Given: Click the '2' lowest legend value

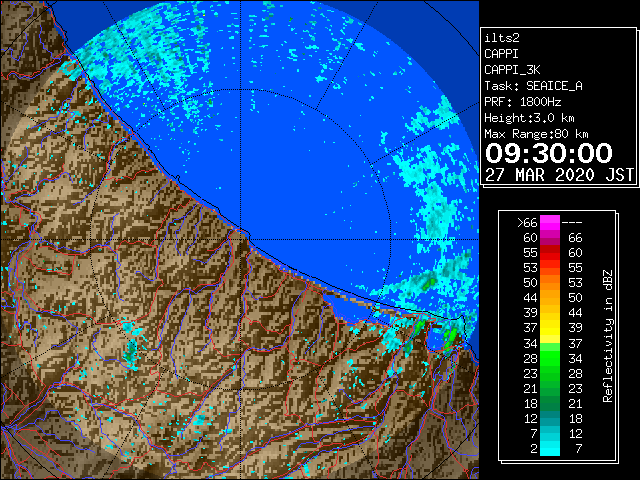Looking at the screenshot, I should click(x=534, y=449).
